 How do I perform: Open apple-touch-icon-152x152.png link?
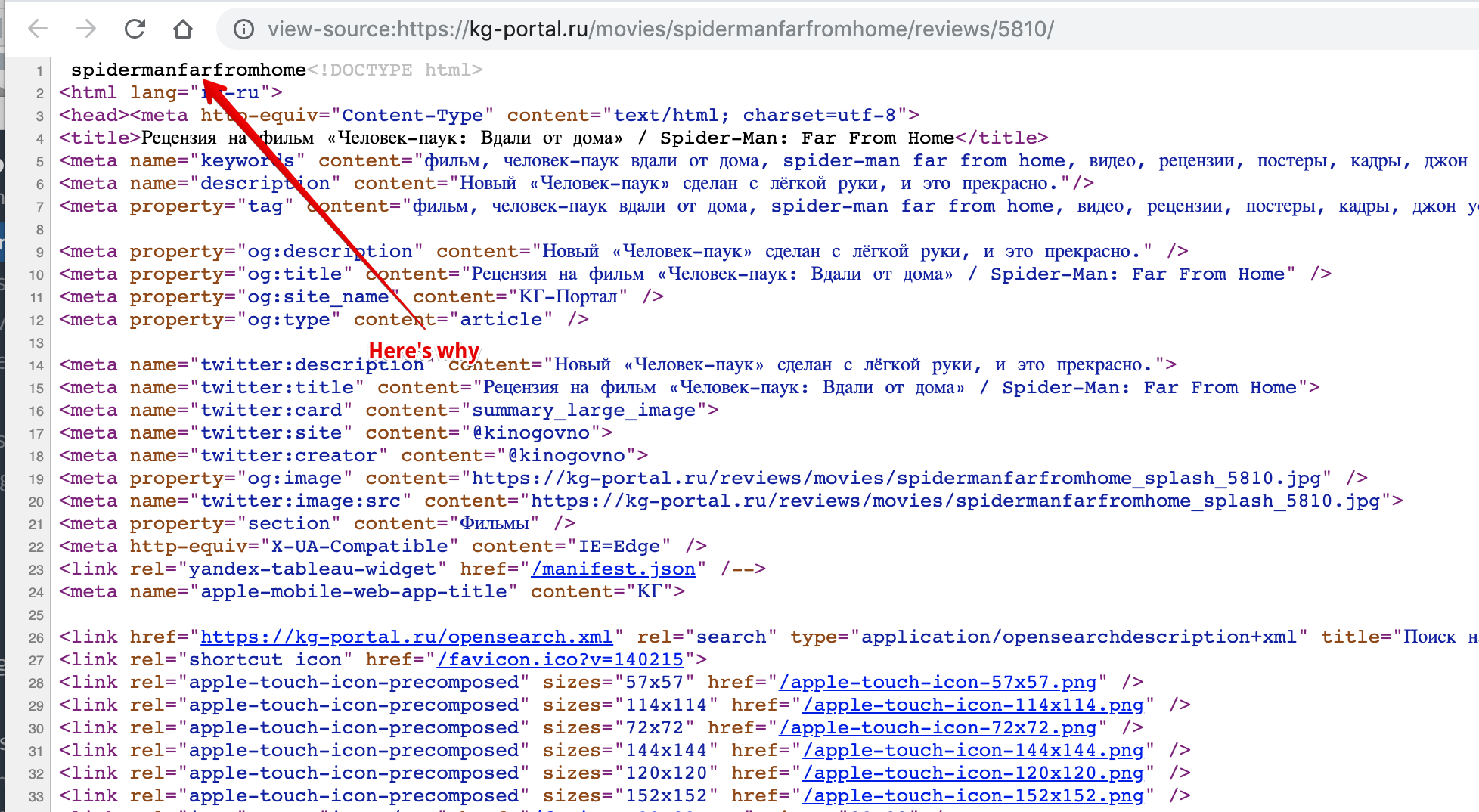tap(973, 795)
